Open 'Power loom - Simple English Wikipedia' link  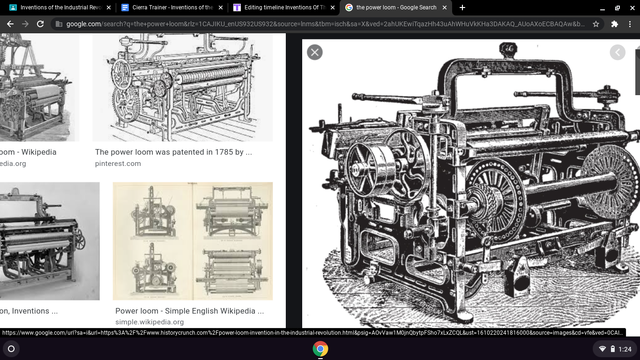pos(189,311)
